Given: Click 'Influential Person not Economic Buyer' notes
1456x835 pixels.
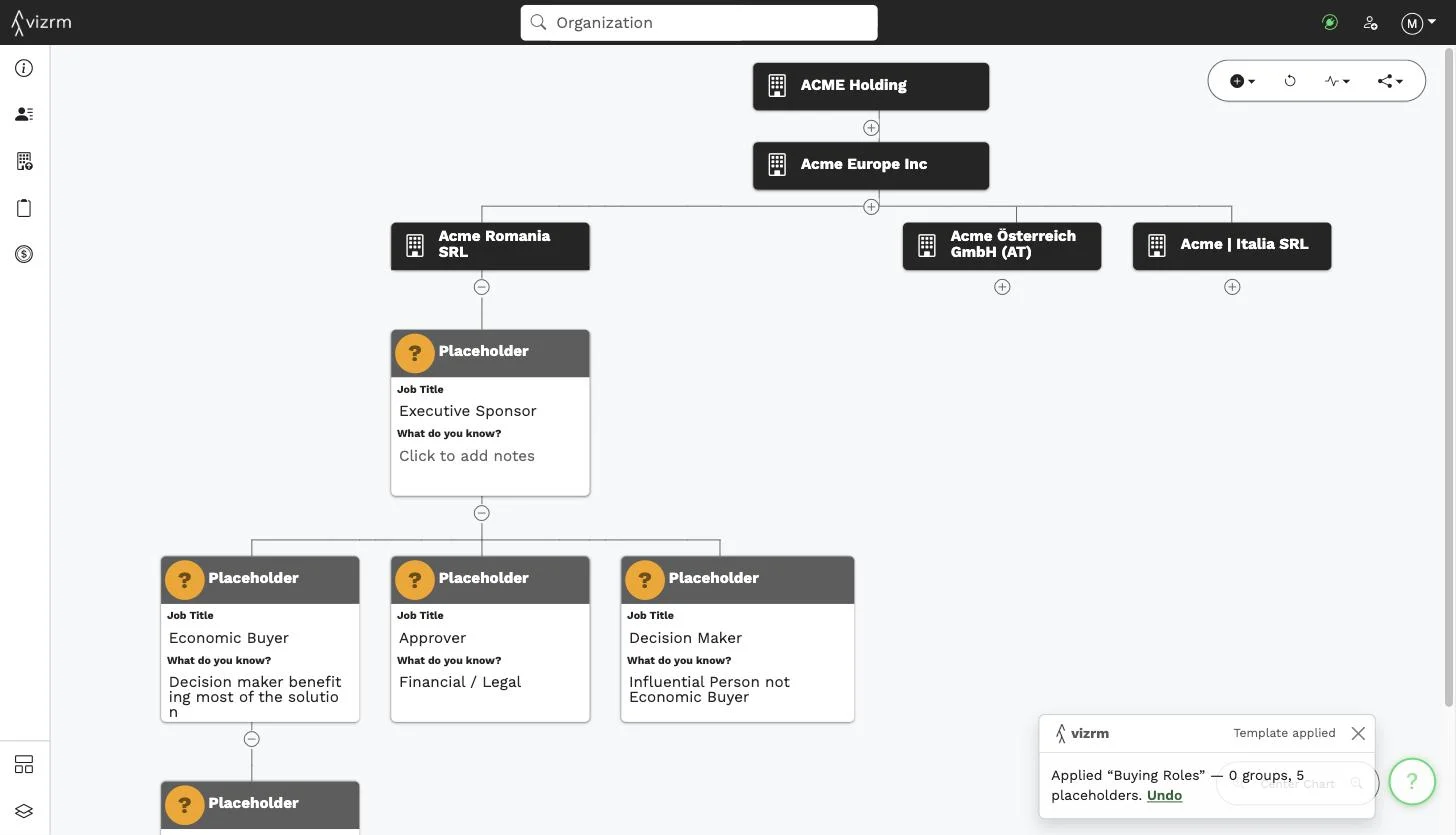Looking at the screenshot, I should [x=709, y=689].
